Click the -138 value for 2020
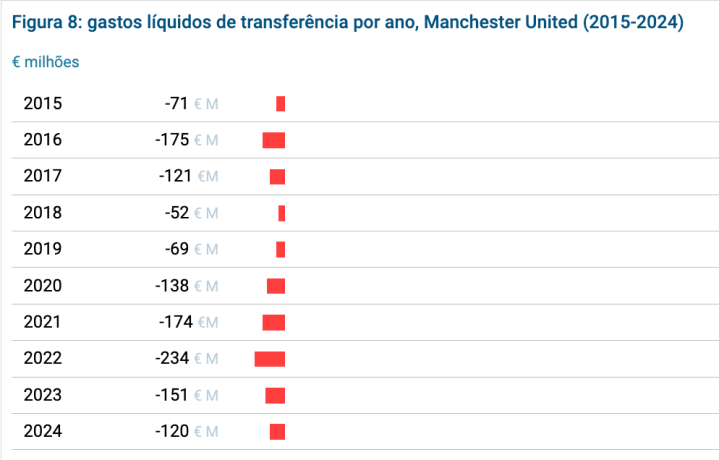Image resolution: width=719 pixels, height=460 pixels. click(x=172, y=285)
